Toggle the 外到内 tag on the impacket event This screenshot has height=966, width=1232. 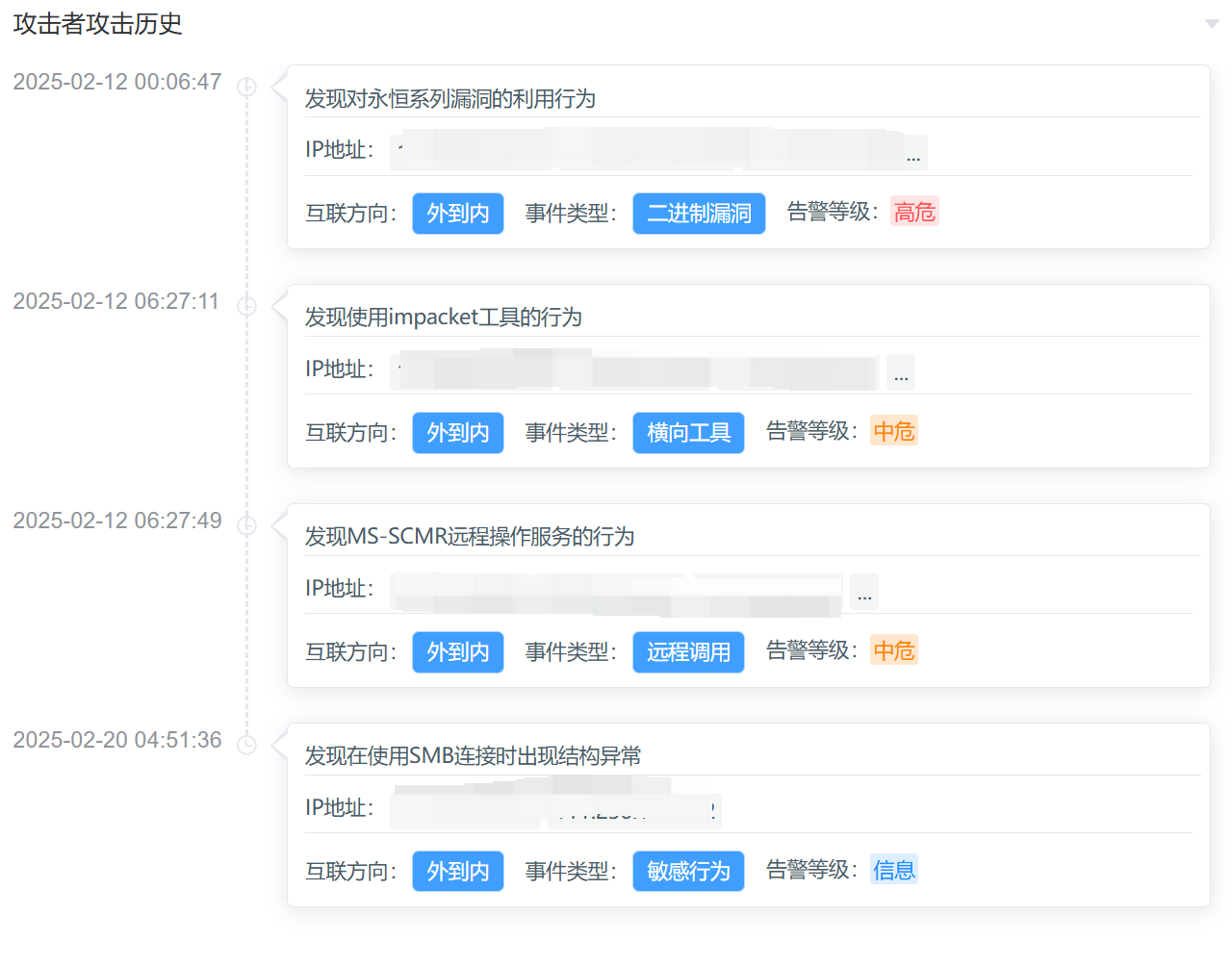tap(458, 433)
